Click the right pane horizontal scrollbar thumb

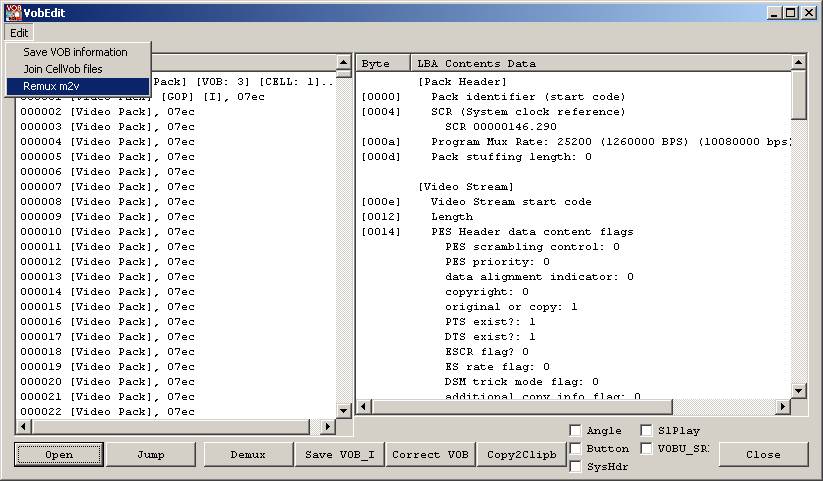pos(522,406)
